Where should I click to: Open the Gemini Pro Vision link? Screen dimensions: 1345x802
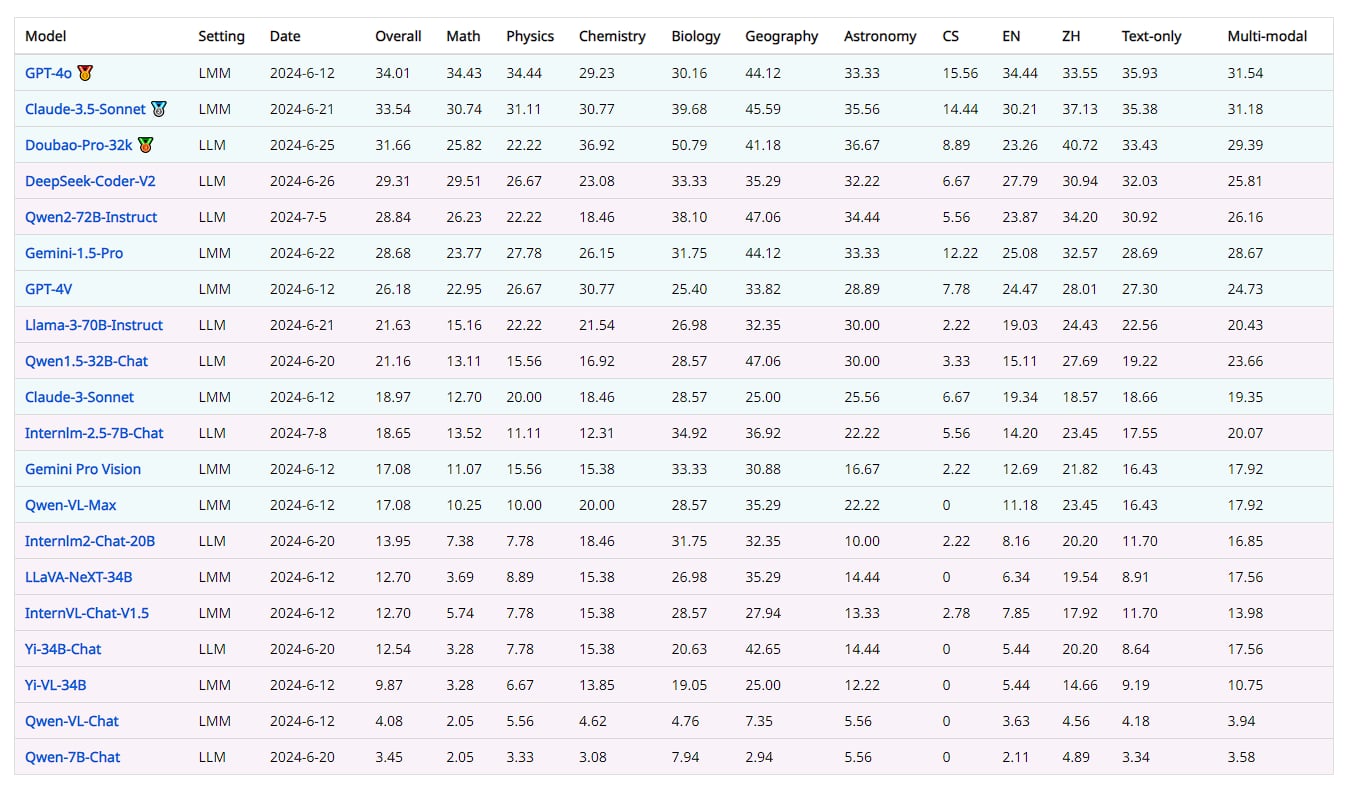click(x=83, y=469)
